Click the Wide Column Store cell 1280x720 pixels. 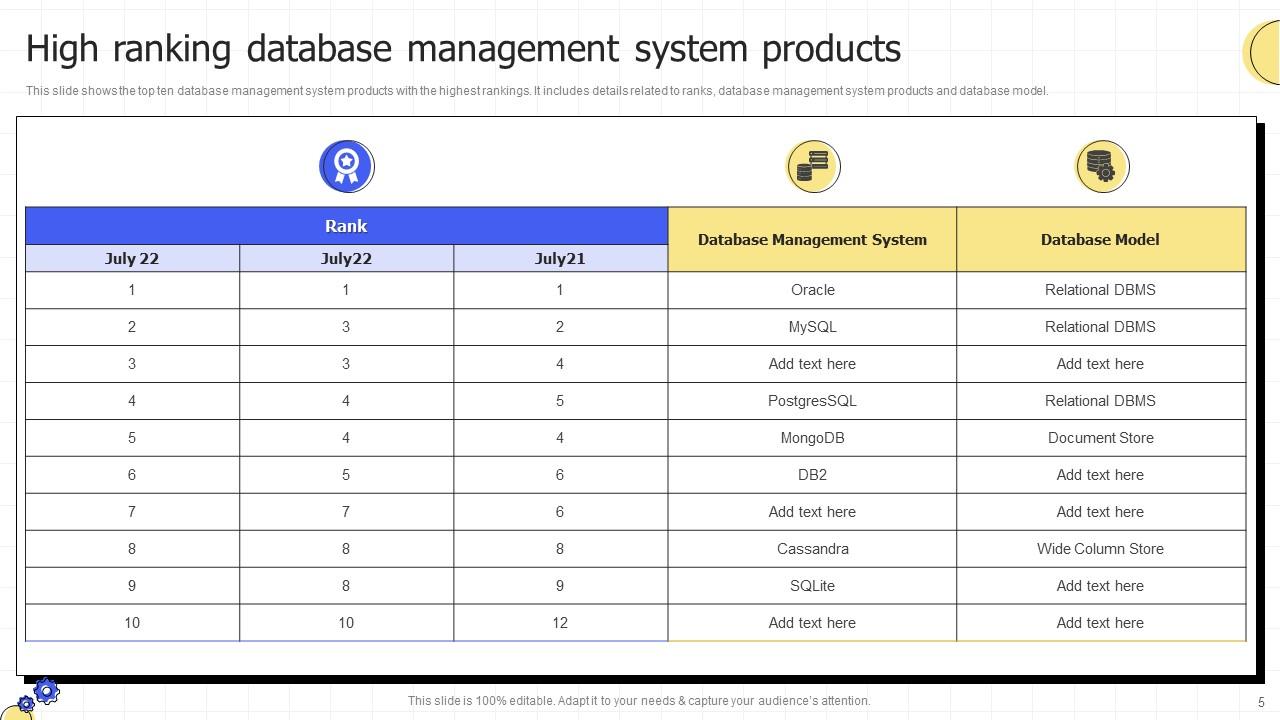(x=1100, y=549)
